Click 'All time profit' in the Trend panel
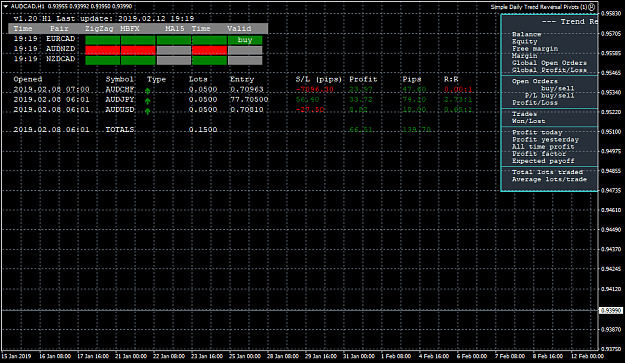Viewport: 625px width, 363px height. 543,147
